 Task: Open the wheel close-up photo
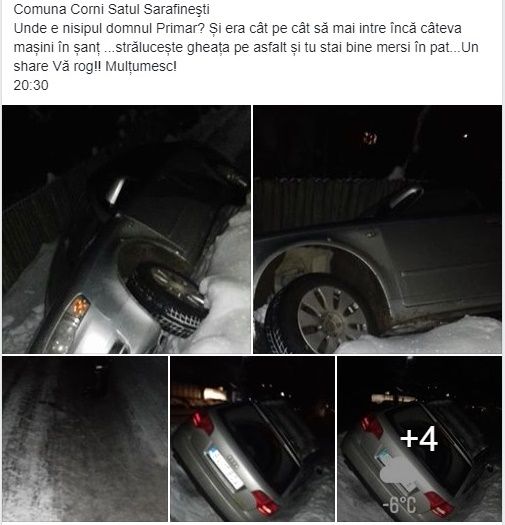point(377,229)
